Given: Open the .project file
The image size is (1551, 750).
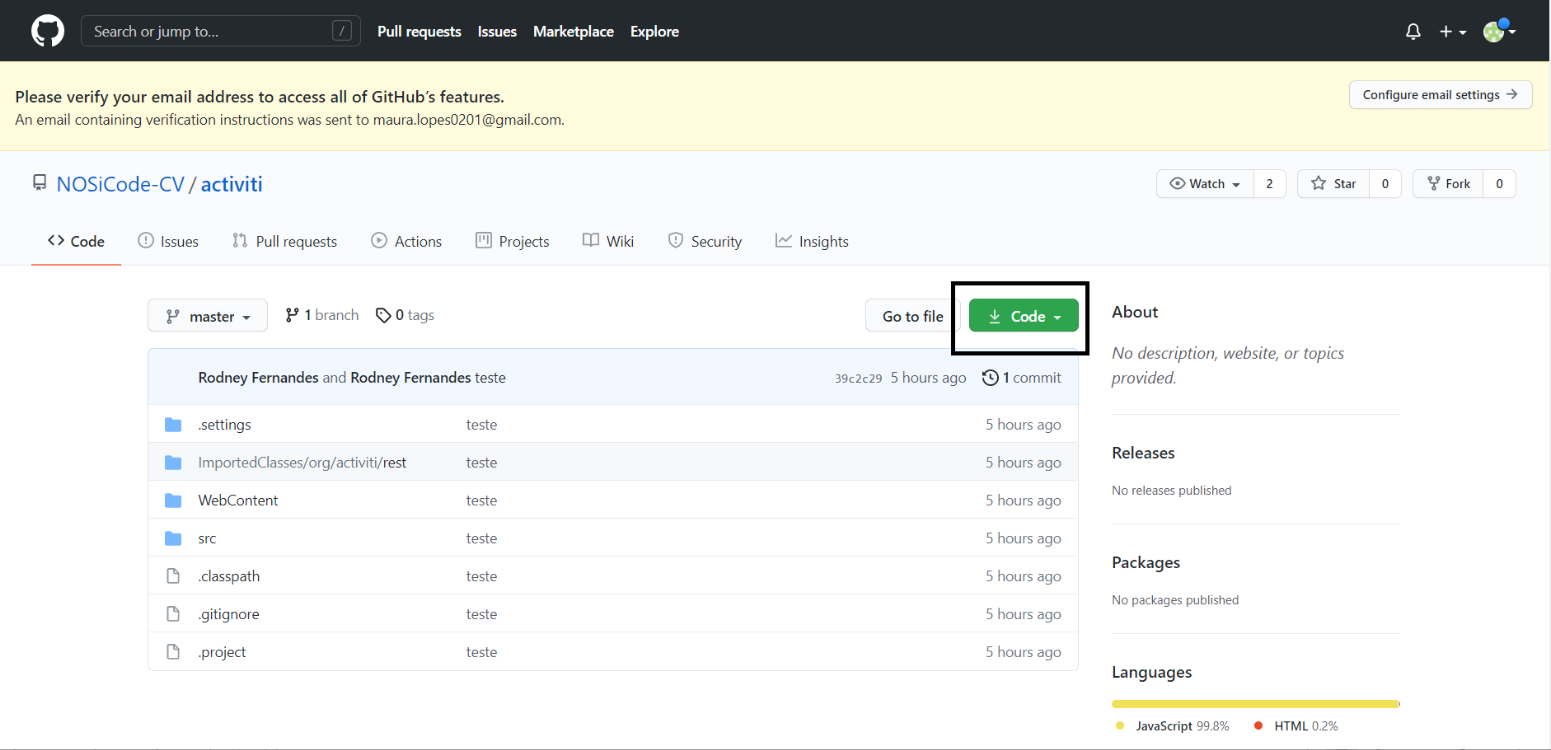Looking at the screenshot, I should (222, 653).
